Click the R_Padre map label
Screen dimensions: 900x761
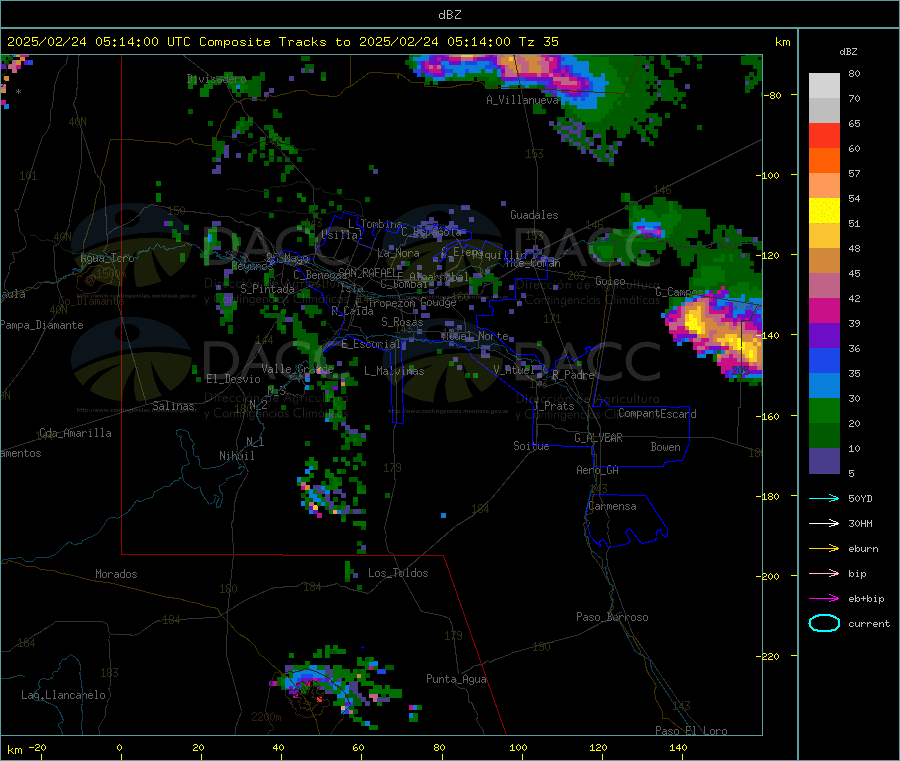point(573,375)
